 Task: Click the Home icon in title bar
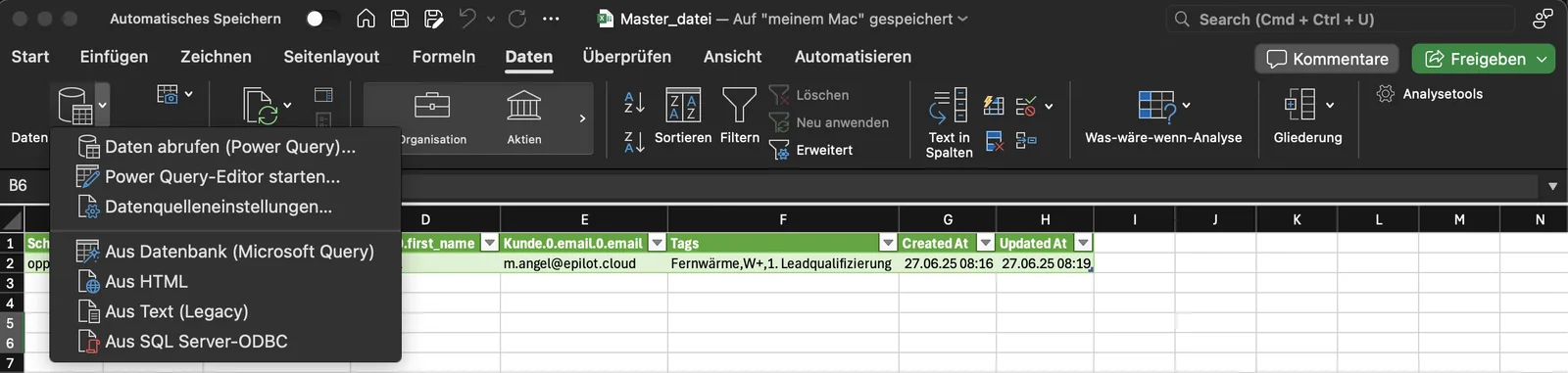coord(366,19)
